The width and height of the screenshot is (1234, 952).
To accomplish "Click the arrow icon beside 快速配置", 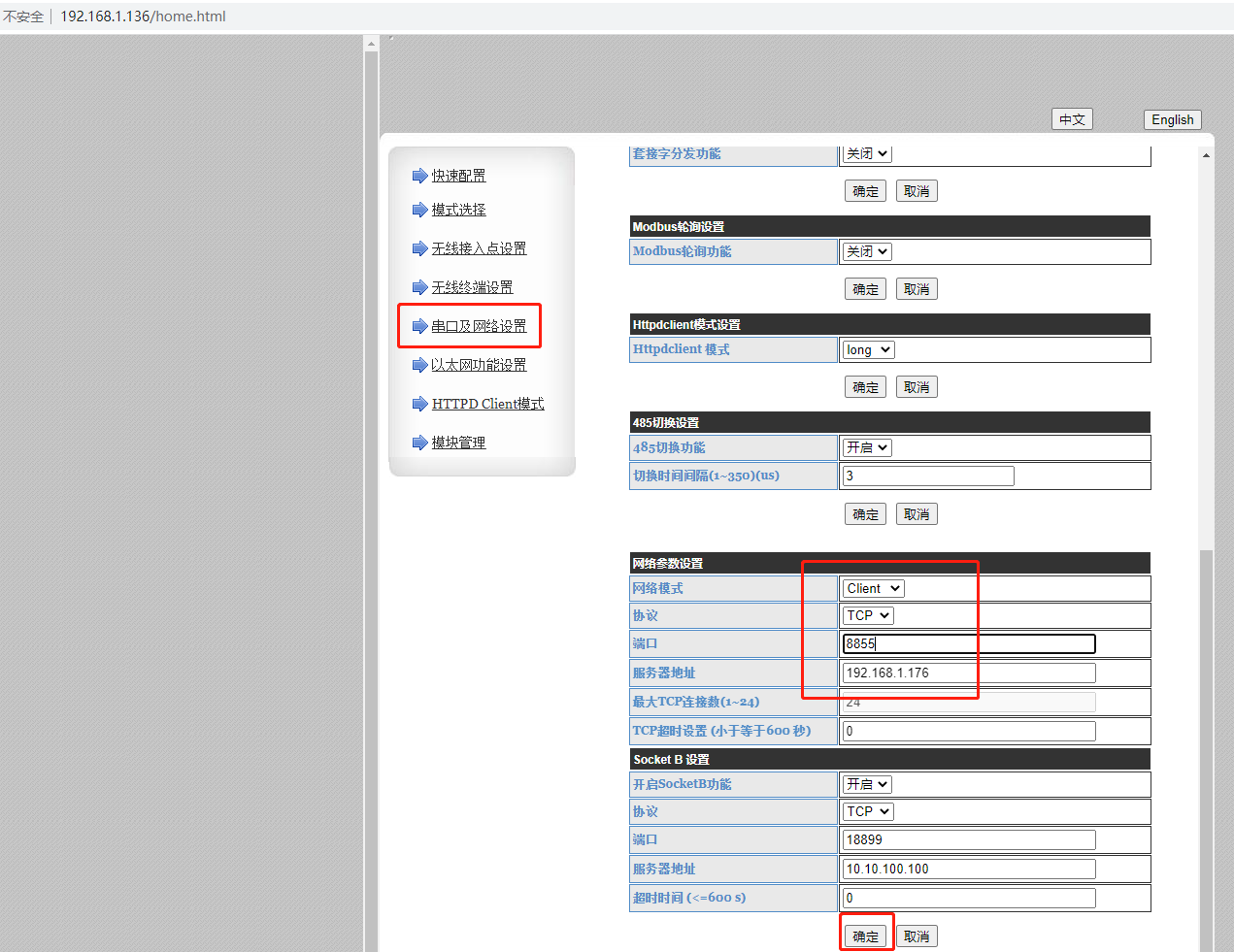I will [419, 176].
